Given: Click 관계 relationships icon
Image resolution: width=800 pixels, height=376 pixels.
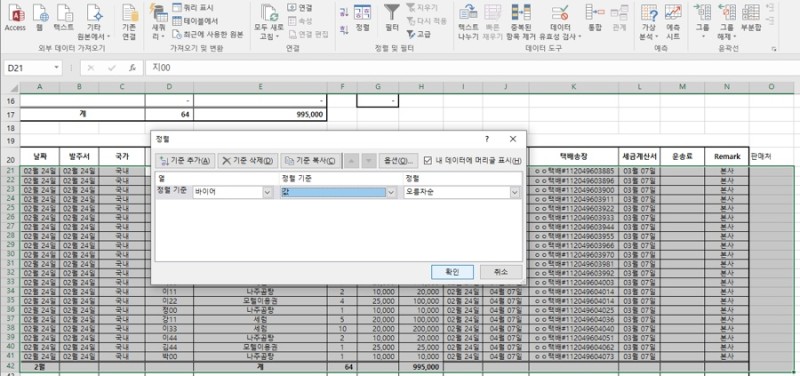Looking at the screenshot, I should pyautogui.click(x=619, y=18).
